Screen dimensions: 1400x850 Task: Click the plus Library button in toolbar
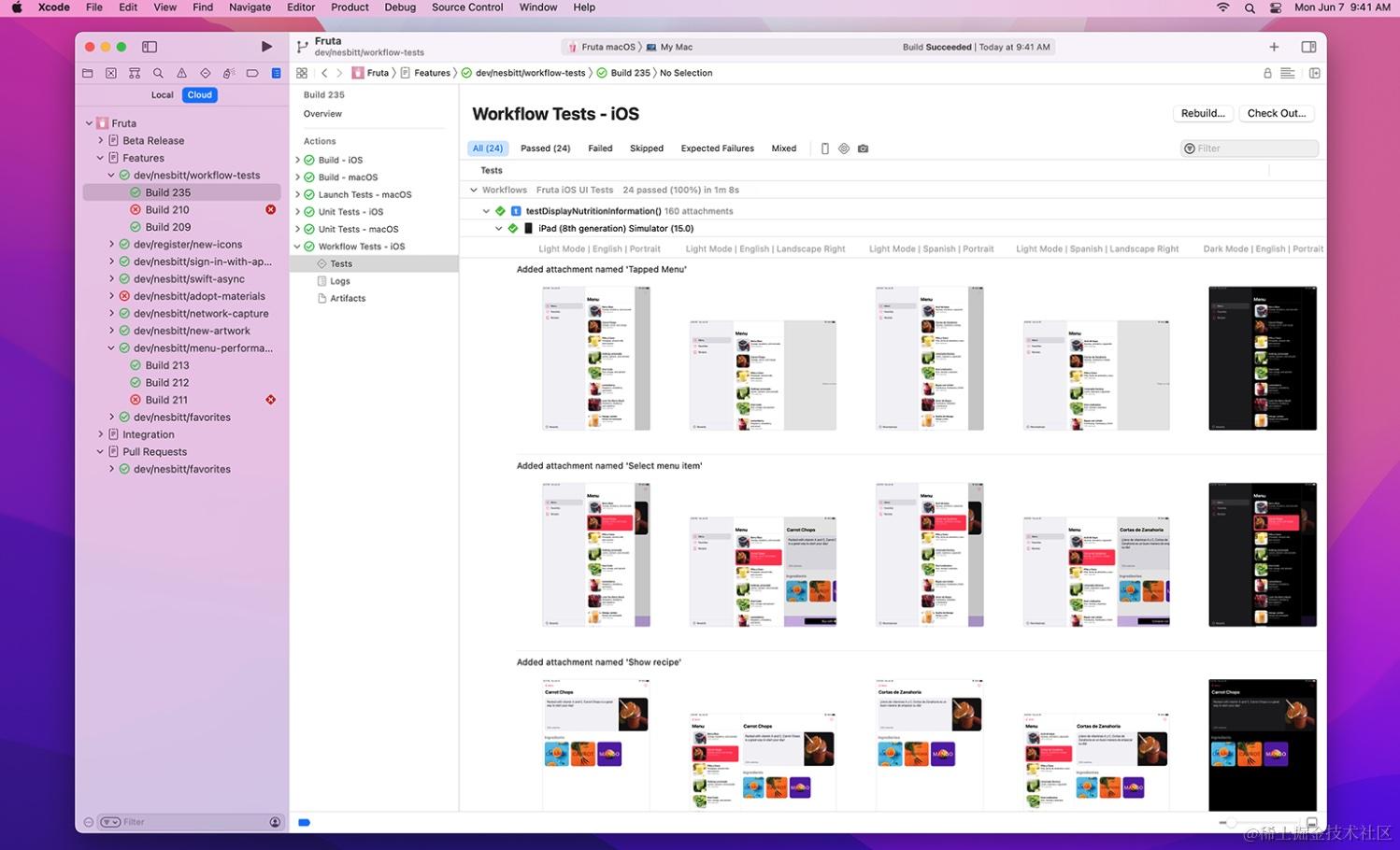1274,47
